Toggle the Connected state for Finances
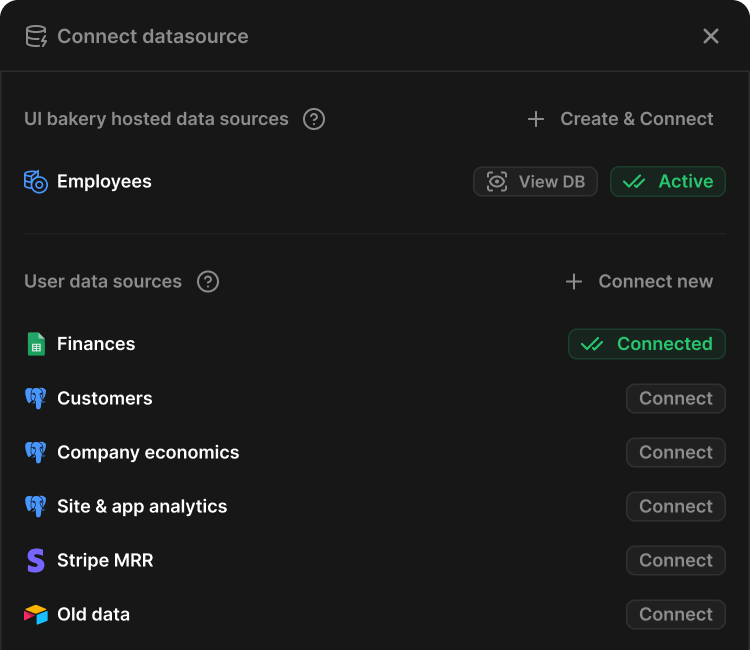 646,344
